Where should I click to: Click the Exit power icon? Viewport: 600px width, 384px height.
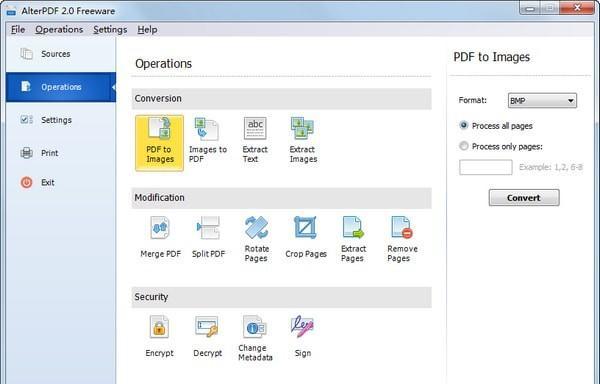[26, 182]
